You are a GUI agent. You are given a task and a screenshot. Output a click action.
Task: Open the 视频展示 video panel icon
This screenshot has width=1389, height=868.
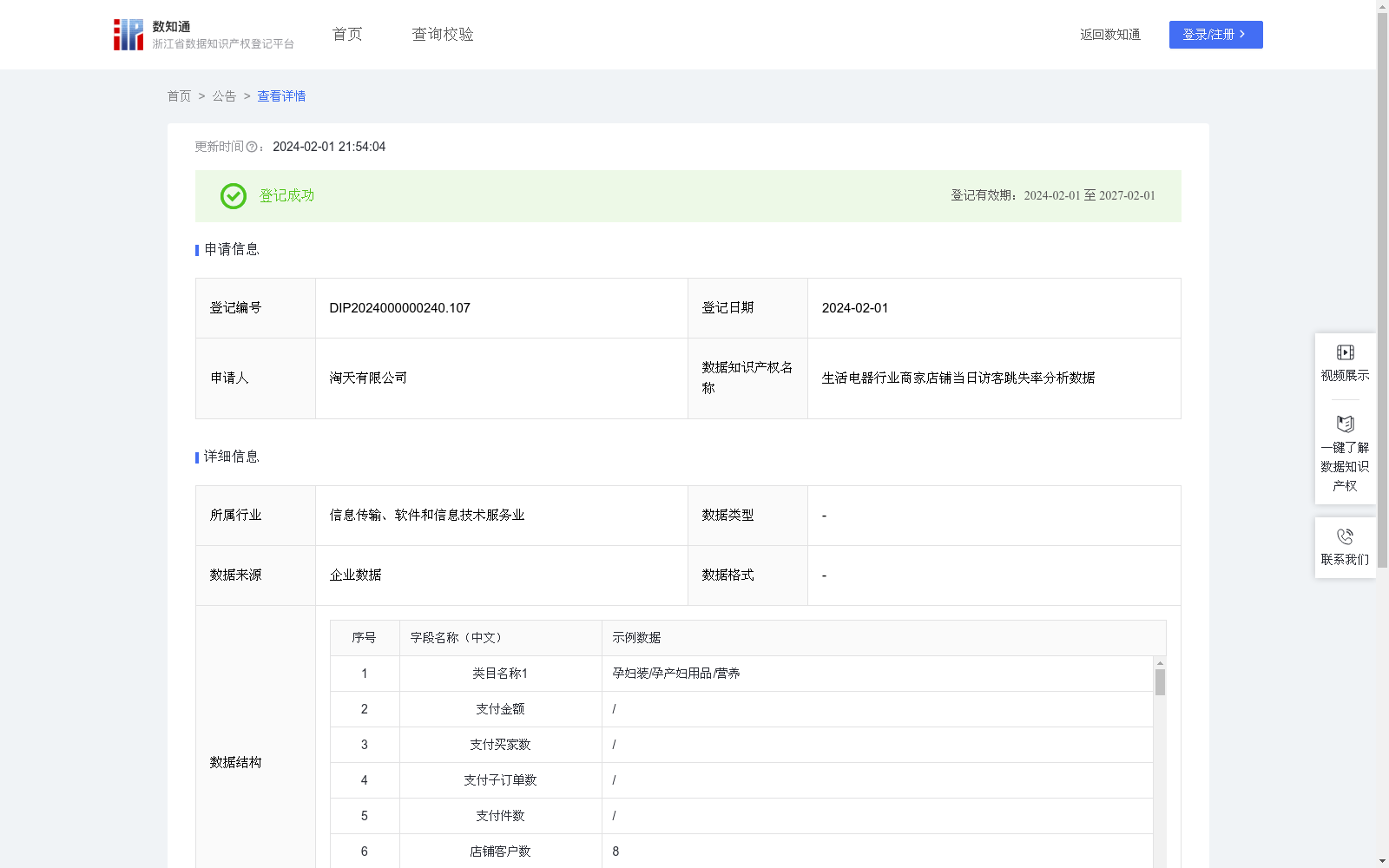[x=1345, y=352]
